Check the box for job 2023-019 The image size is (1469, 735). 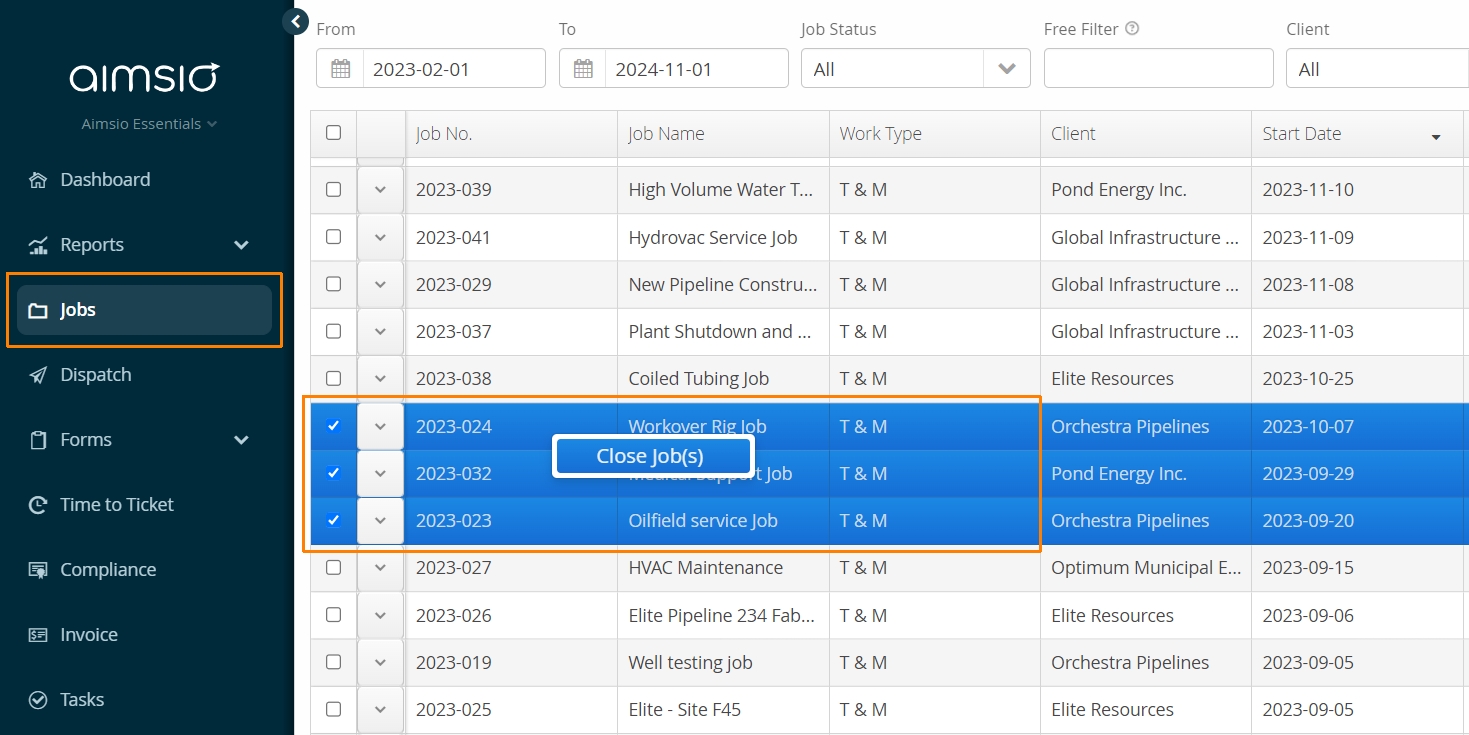click(334, 662)
